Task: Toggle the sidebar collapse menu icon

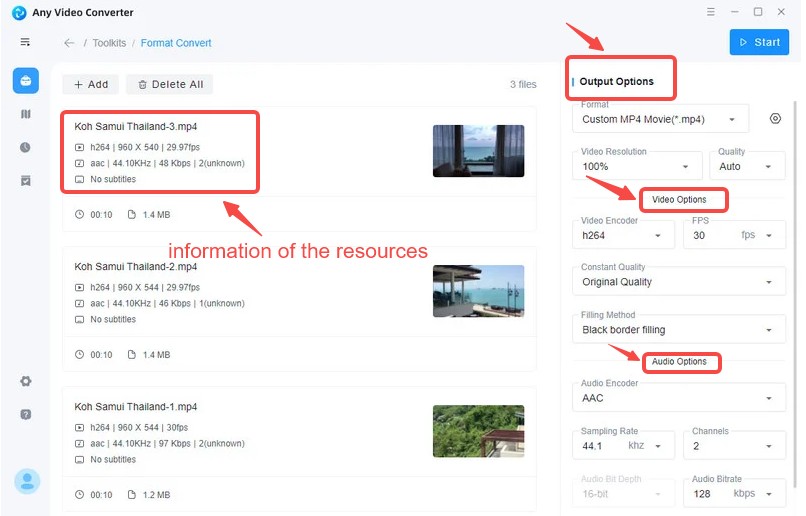Action: tap(25, 42)
